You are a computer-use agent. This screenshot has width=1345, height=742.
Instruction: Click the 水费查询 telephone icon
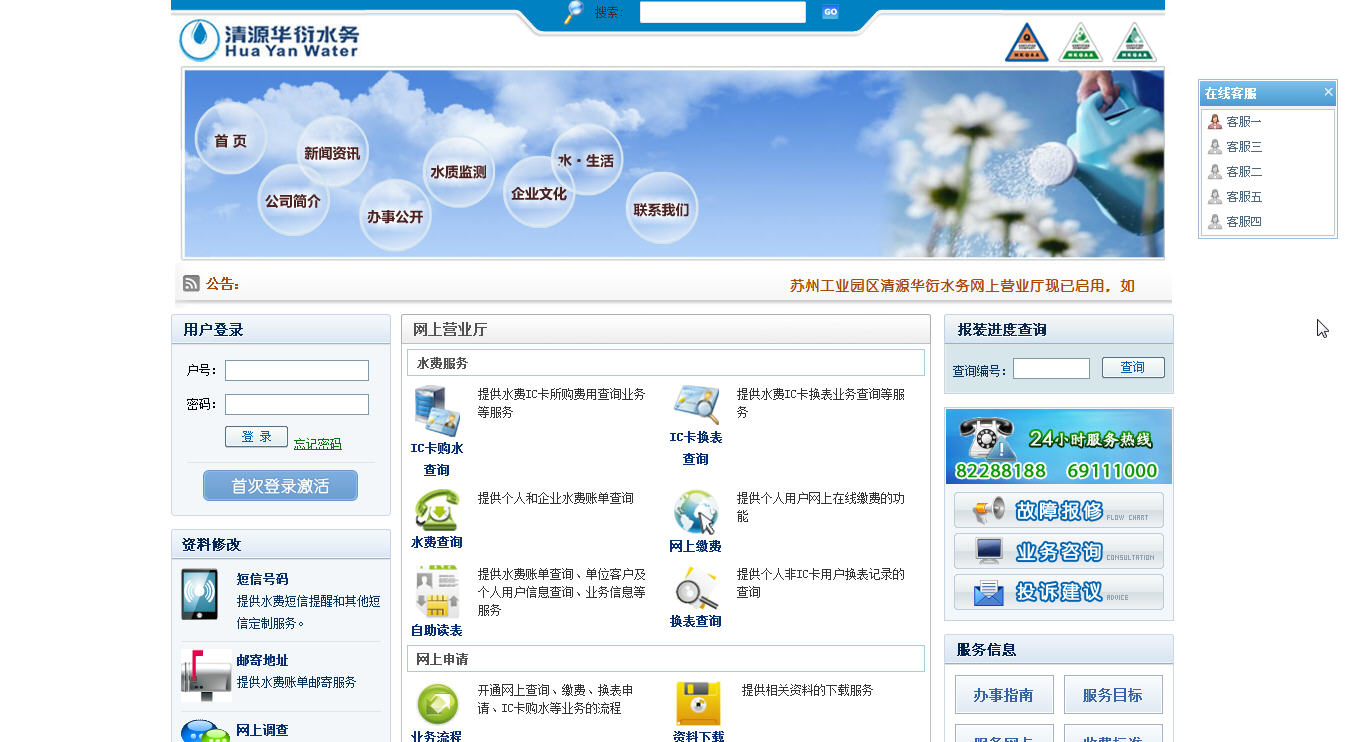pos(437,510)
